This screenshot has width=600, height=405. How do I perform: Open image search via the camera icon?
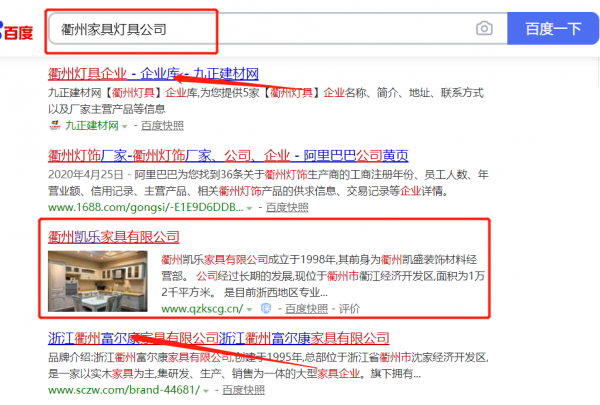(484, 29)
